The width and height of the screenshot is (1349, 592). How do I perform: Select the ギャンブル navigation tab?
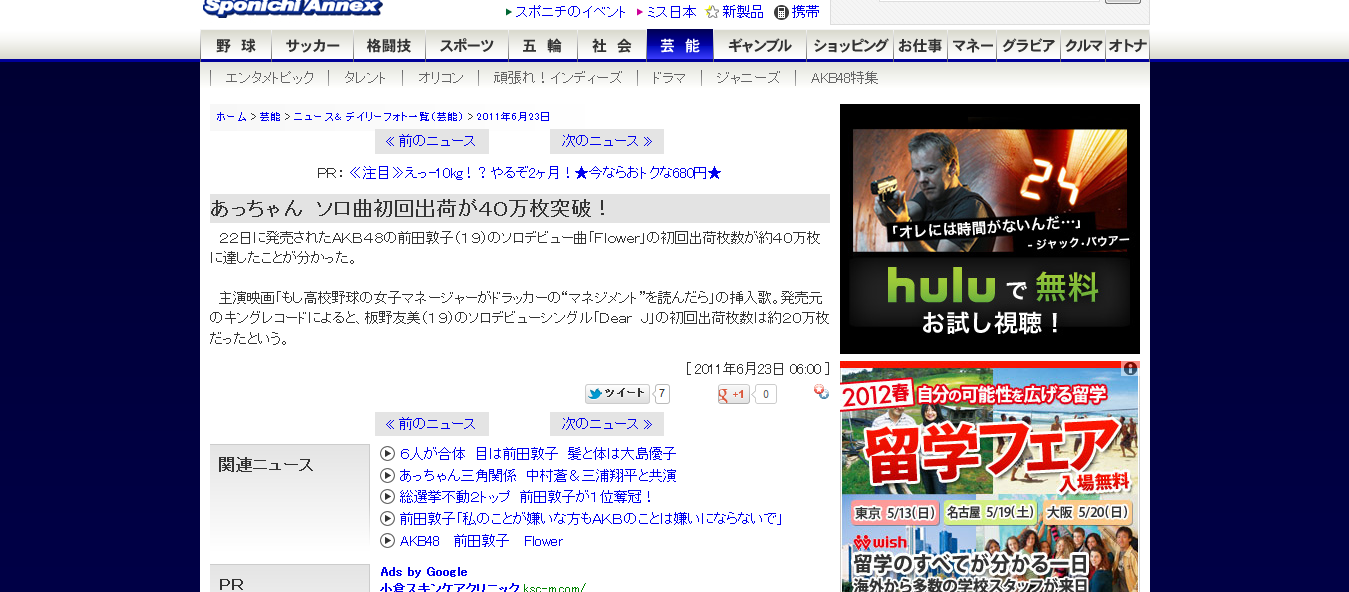tap(760, 46)
